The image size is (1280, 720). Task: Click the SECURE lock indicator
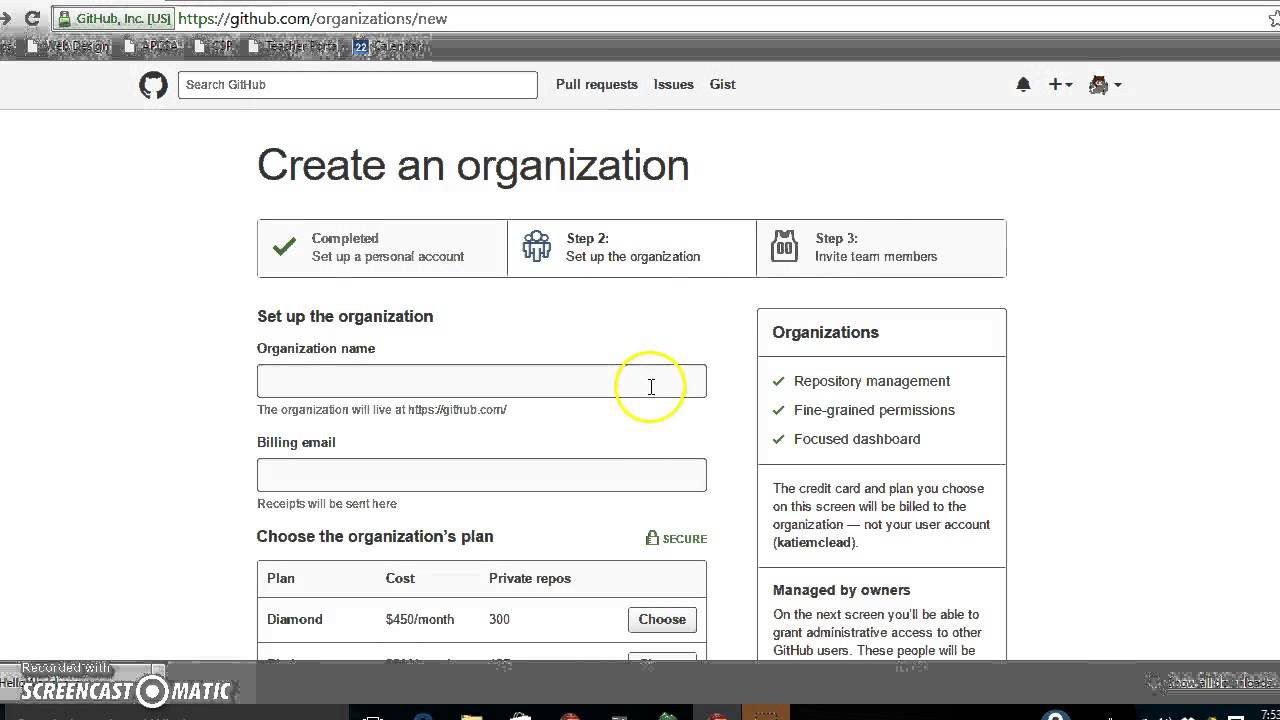(x=677, y=538)
